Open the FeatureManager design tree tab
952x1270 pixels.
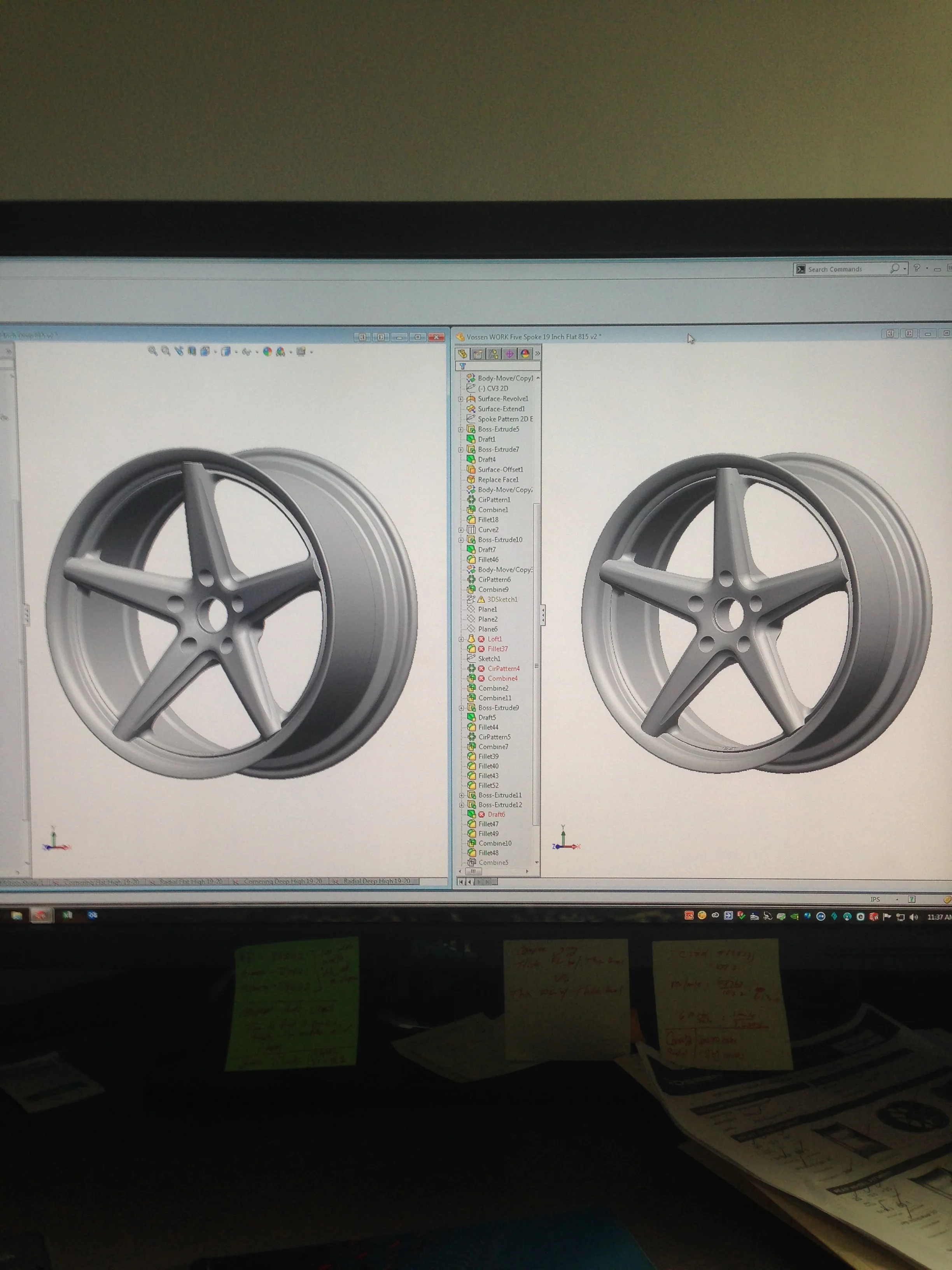click(x=462, y=354)
